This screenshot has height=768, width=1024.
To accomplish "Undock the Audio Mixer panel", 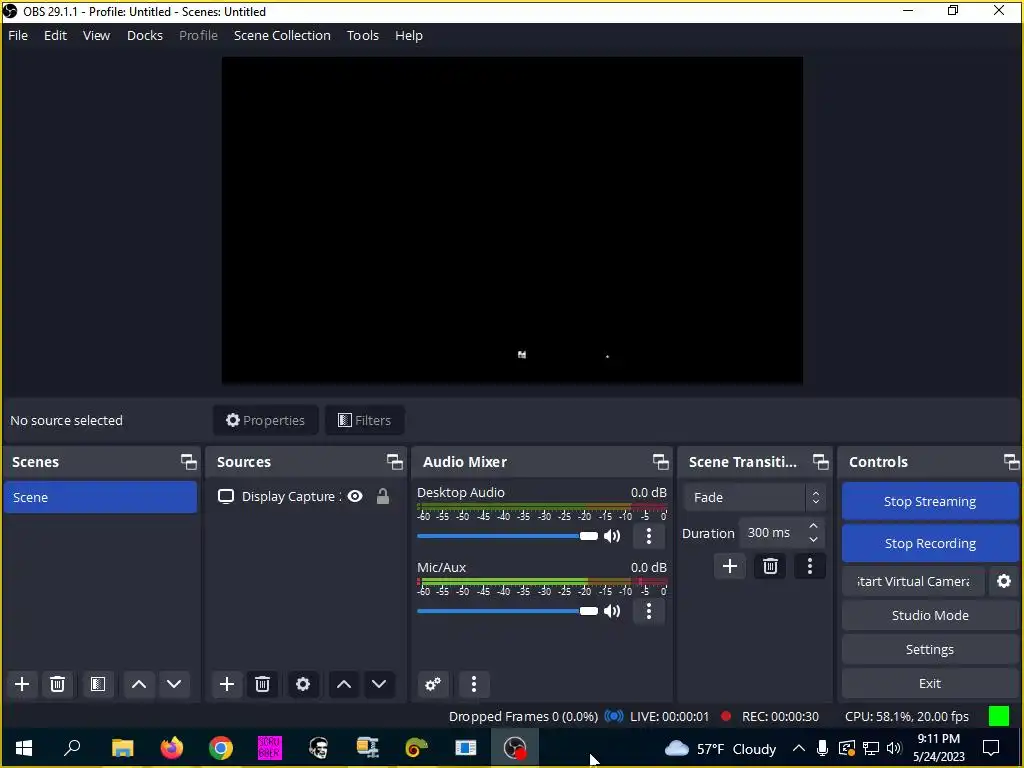I will [660, 462].
